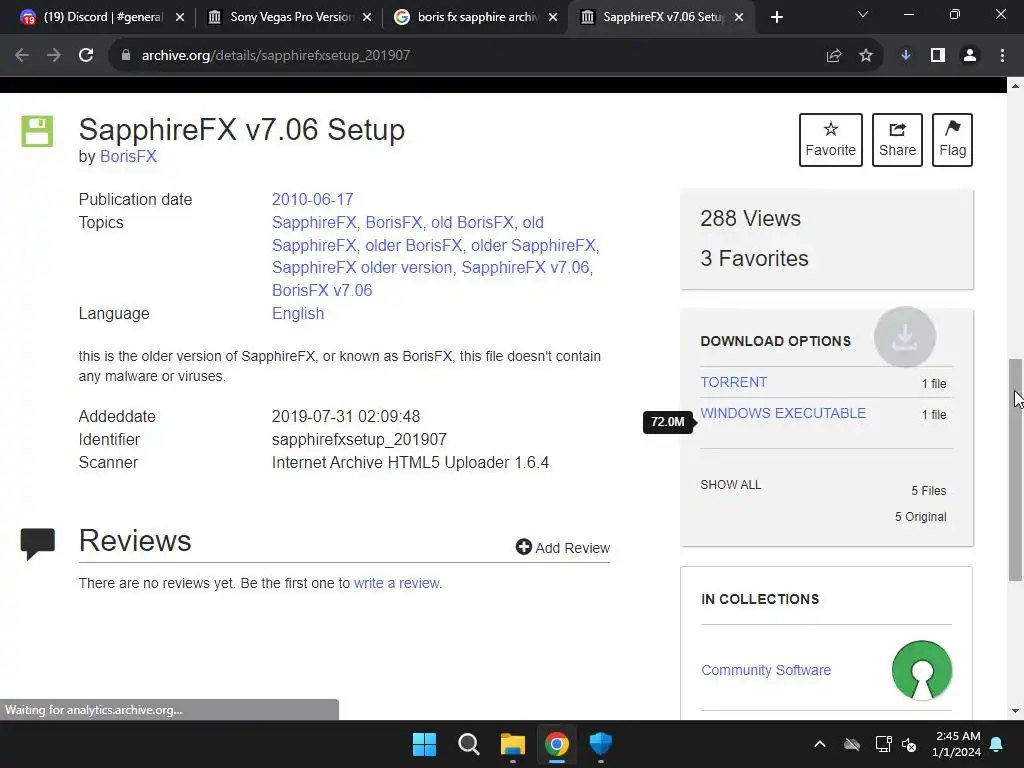Image resolution: width=1024 pixels, height=768 pixels.
Task: Open Community Software collection logo
Action: click(921, 670)
